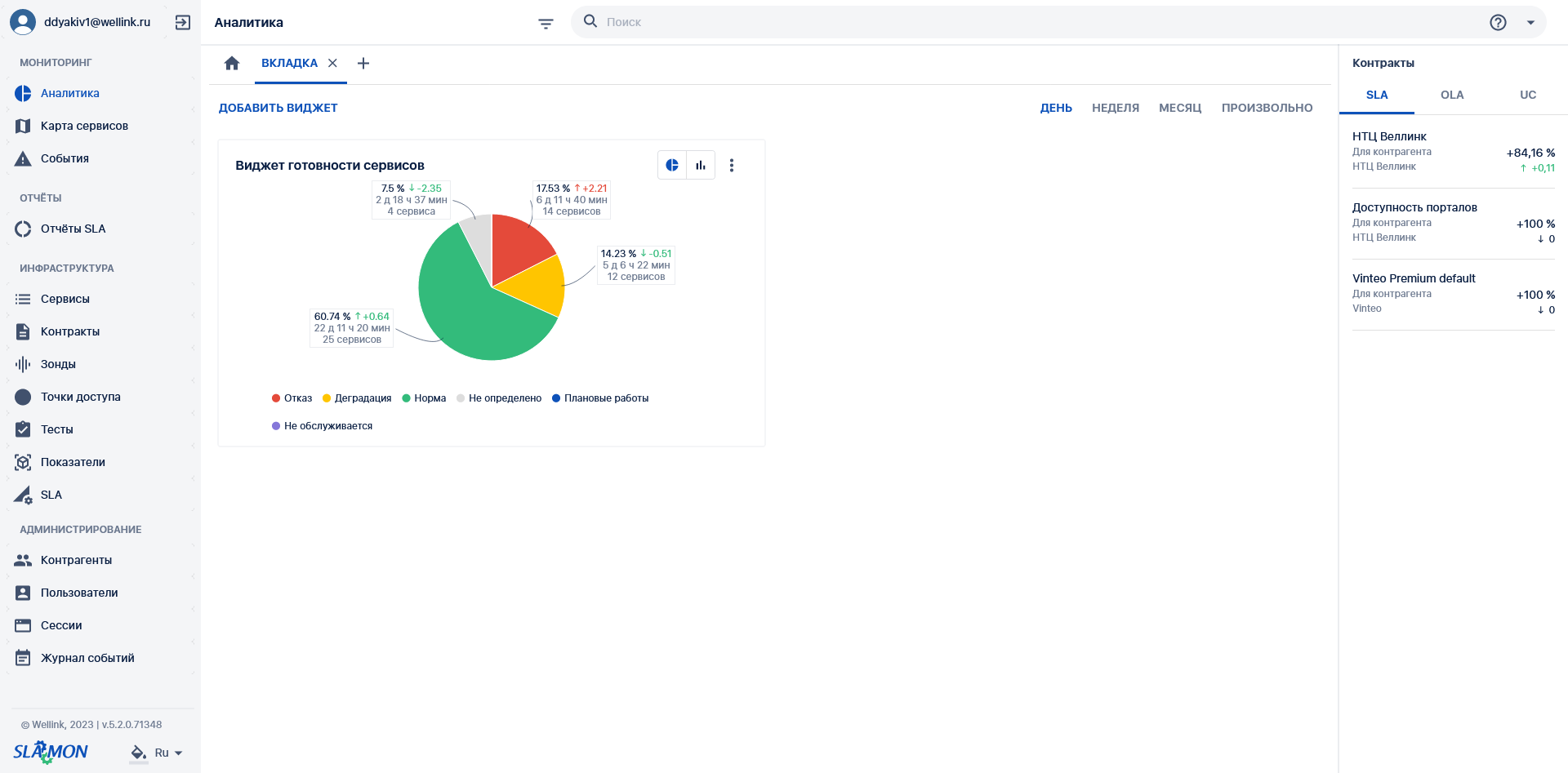Click the Probes waveform icon
1568x773 pixels.
[23, 364]
